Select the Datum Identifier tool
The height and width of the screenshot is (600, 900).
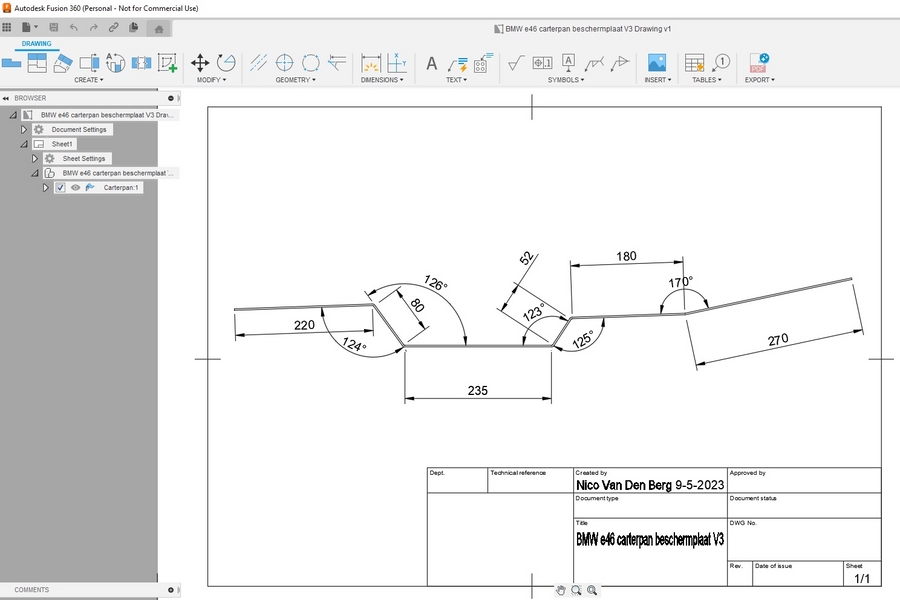pos(568,63)
